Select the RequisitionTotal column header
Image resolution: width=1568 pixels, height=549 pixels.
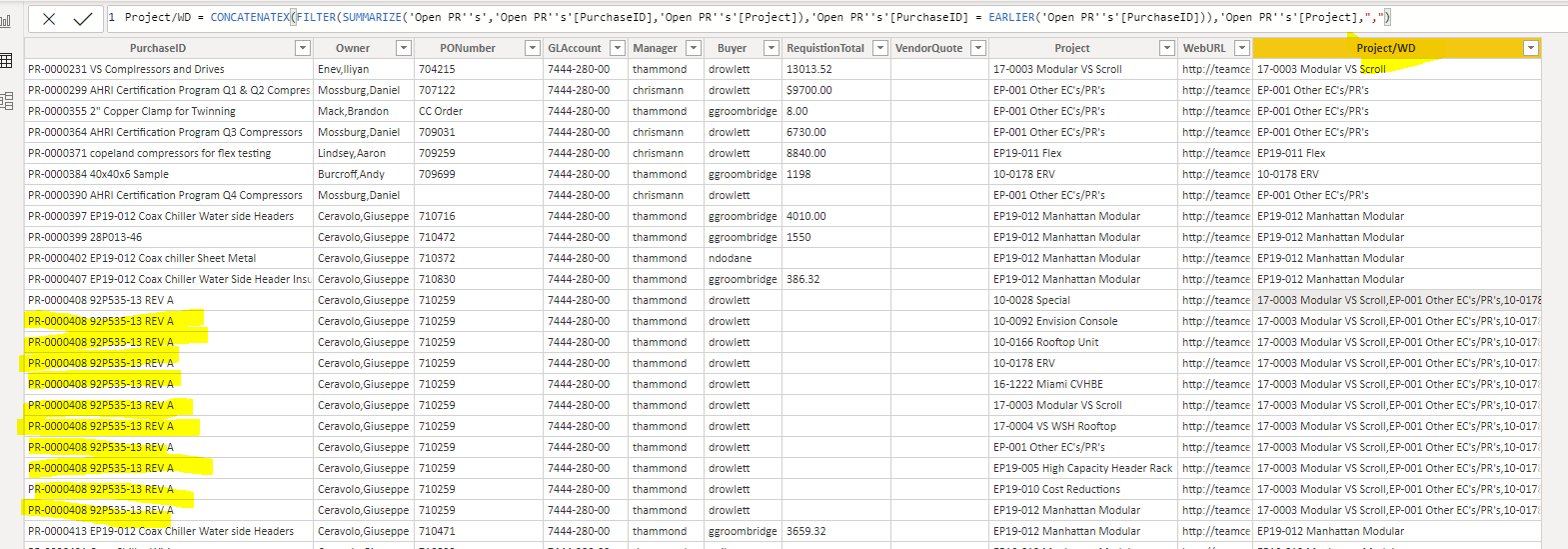(x=825, y=48)
